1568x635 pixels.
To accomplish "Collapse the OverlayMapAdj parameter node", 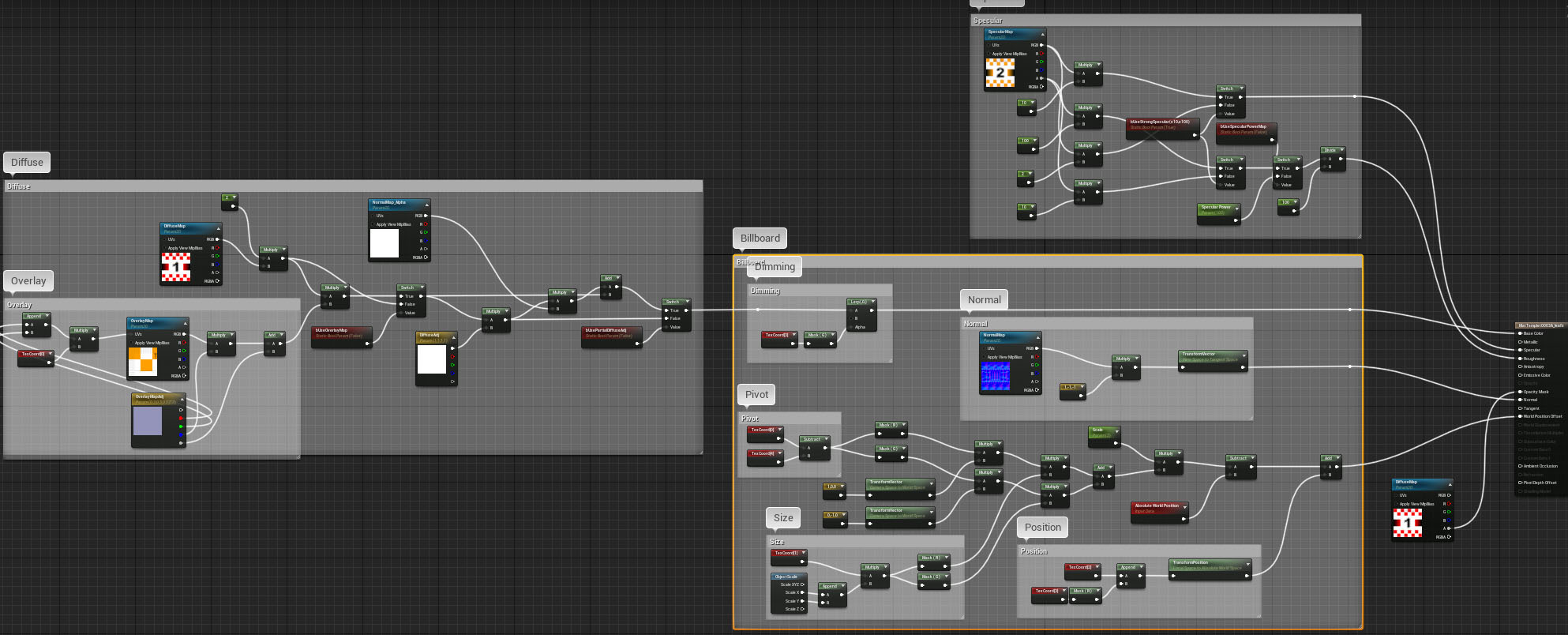I will click(x=182, y=400).
